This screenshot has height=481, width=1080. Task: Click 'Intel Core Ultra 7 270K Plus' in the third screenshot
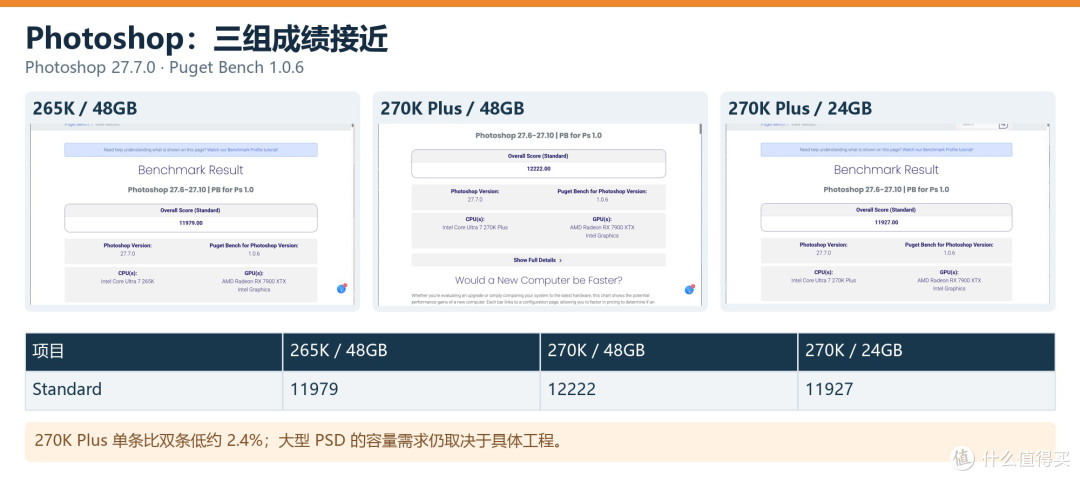pos(824,281)
